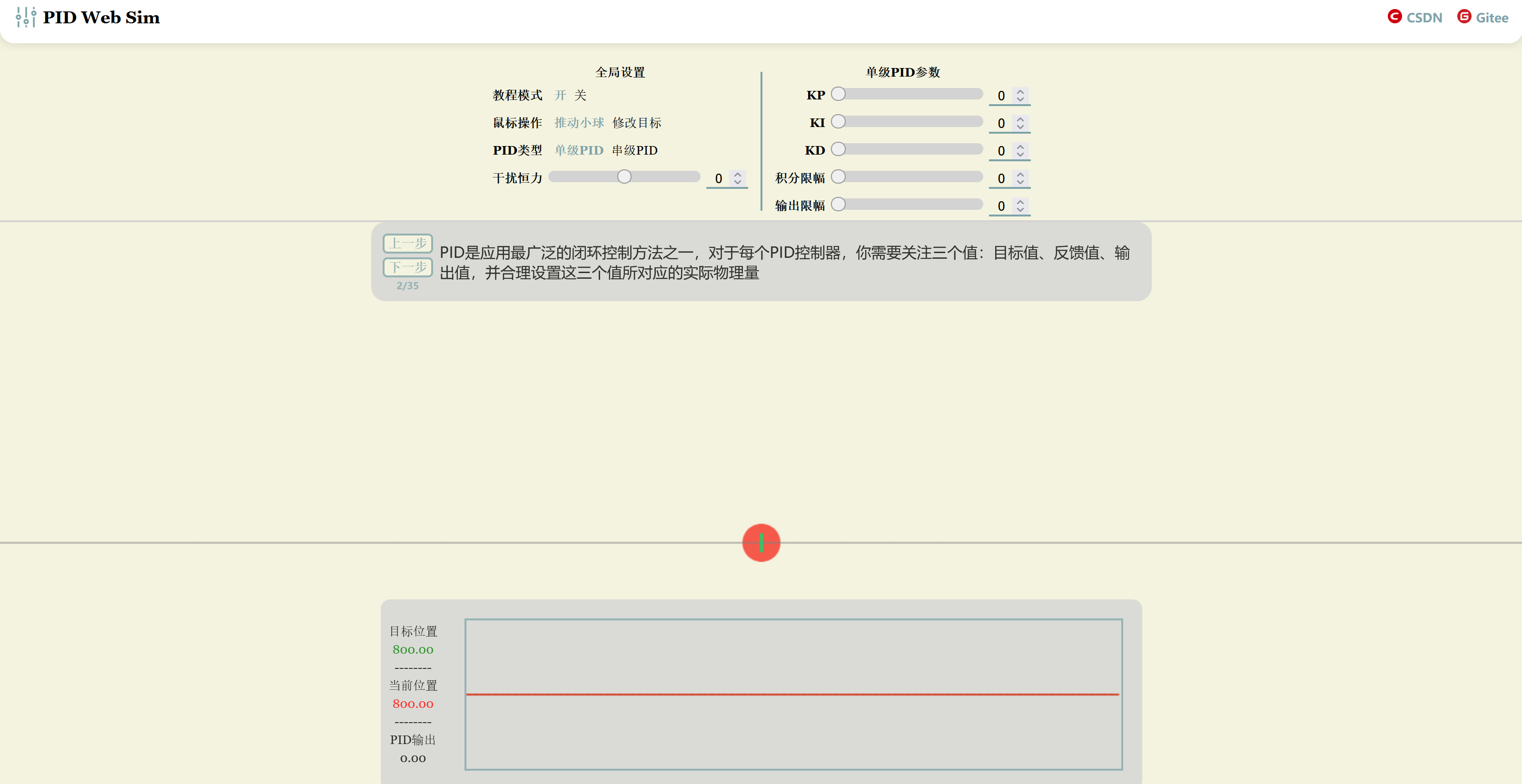1522x784 pixels.
Task: Click the PID Web Sim sliders logo icon
Action: tap(26, 17)
